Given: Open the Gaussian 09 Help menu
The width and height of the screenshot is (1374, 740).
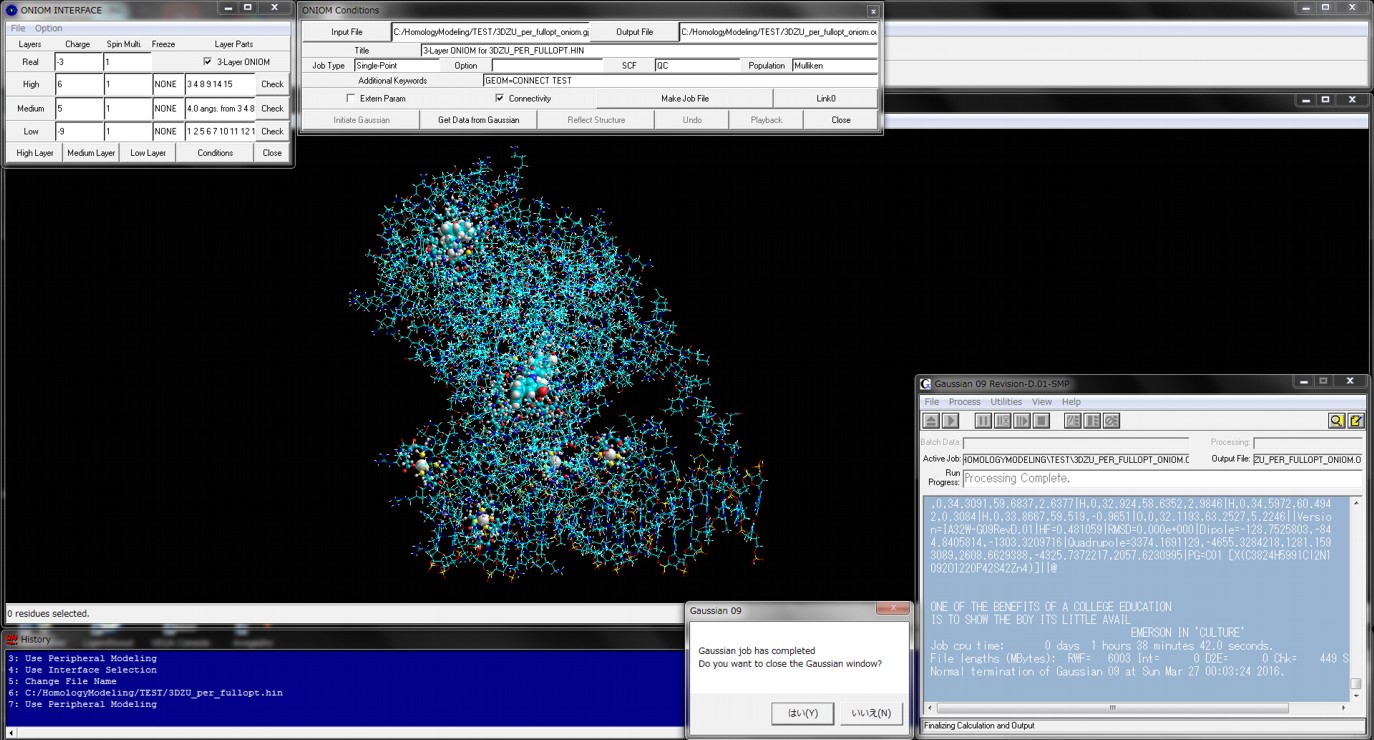Looking at the screenshot, I should click(x=1071, y=402).
